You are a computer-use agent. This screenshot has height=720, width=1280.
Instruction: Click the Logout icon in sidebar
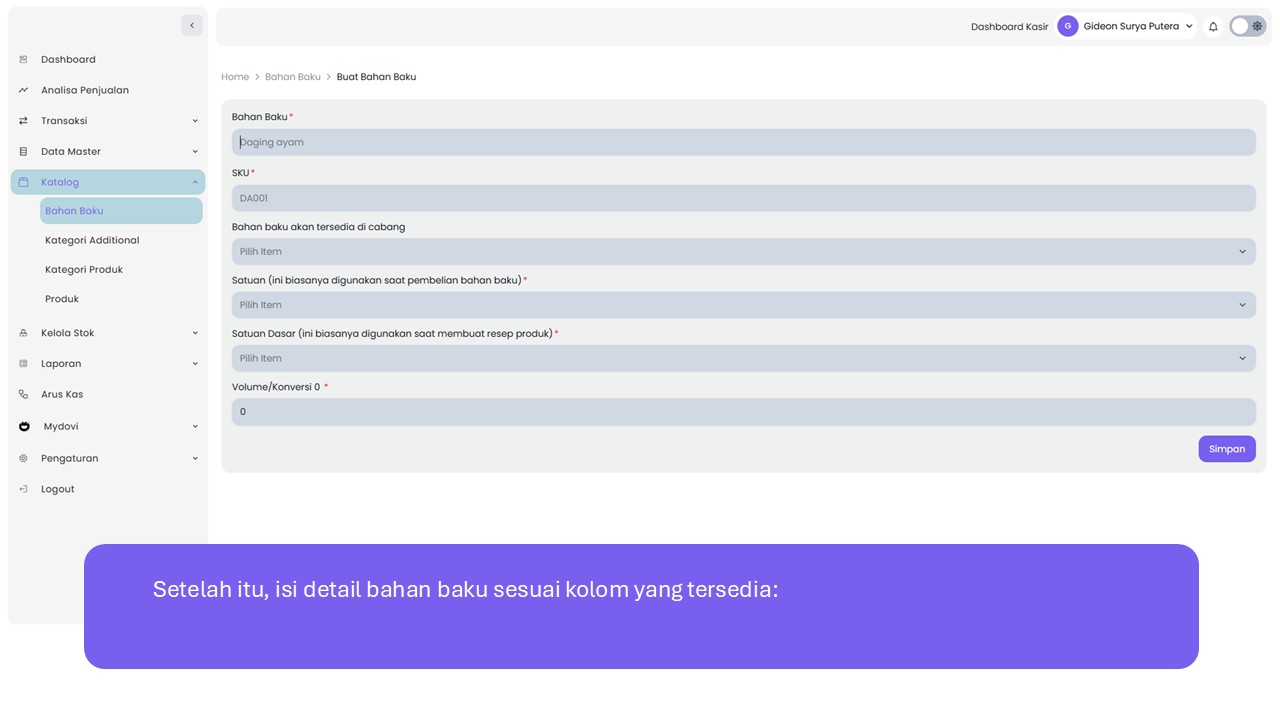tap(23, 489)
